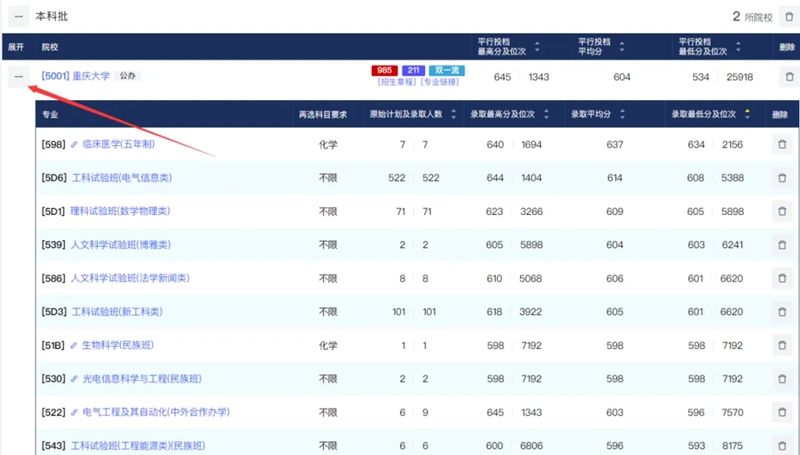
Task: Sort by 平行投档最高分及位次 column
Action: pos(536,46)
